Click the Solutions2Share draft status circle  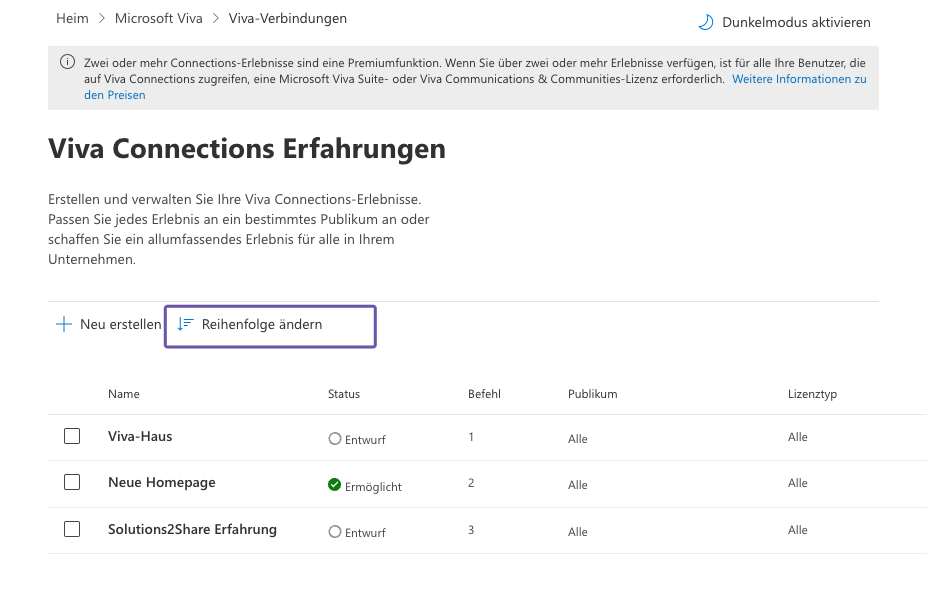[335, 531]
